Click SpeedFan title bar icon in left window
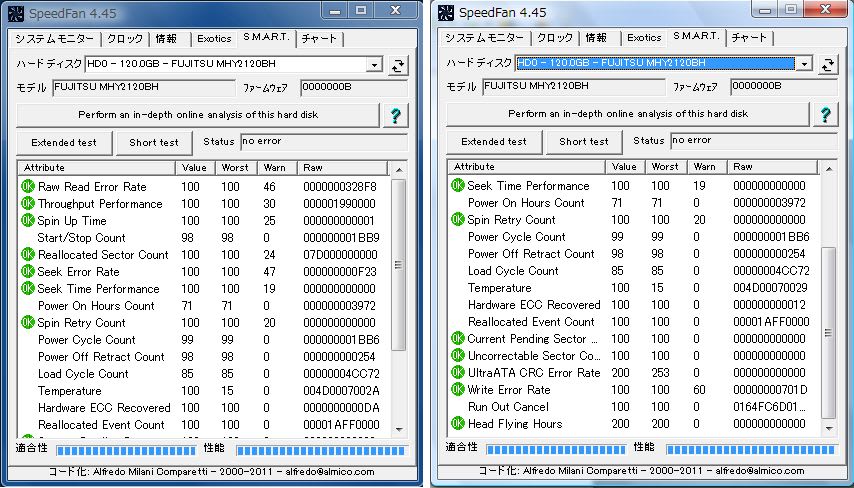The image size is (854, 488). tap(16, 13)
